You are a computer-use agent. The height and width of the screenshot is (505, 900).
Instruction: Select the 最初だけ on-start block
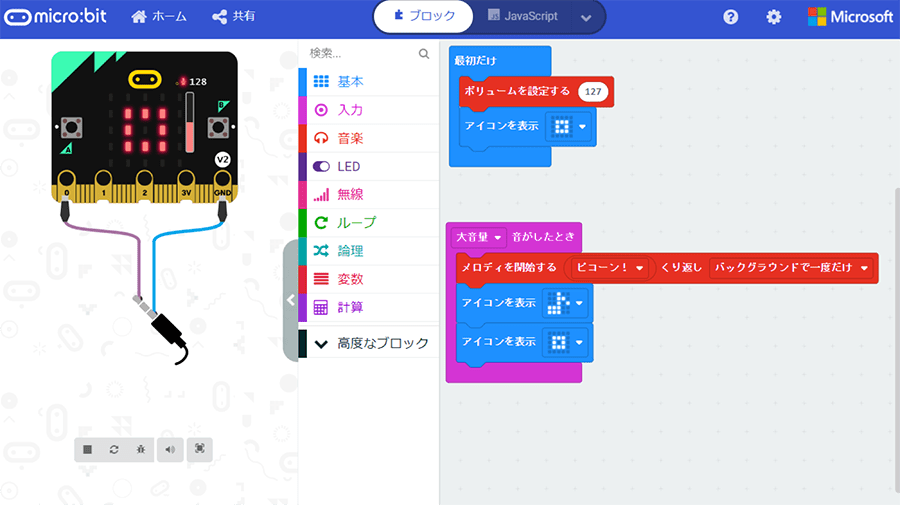pos(475,60)
